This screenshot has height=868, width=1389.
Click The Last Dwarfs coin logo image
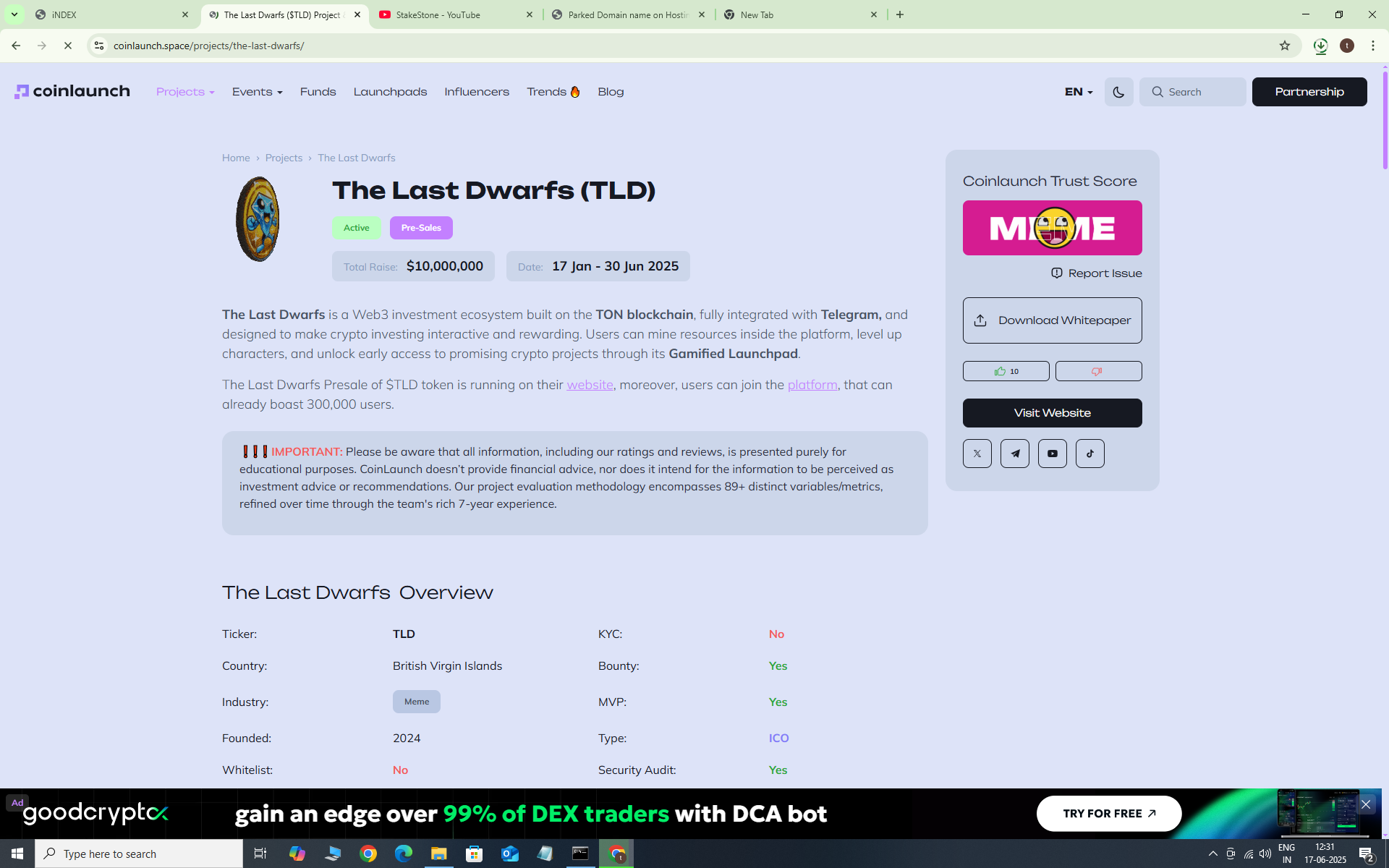pyautogui.click(x=258, y=219)
